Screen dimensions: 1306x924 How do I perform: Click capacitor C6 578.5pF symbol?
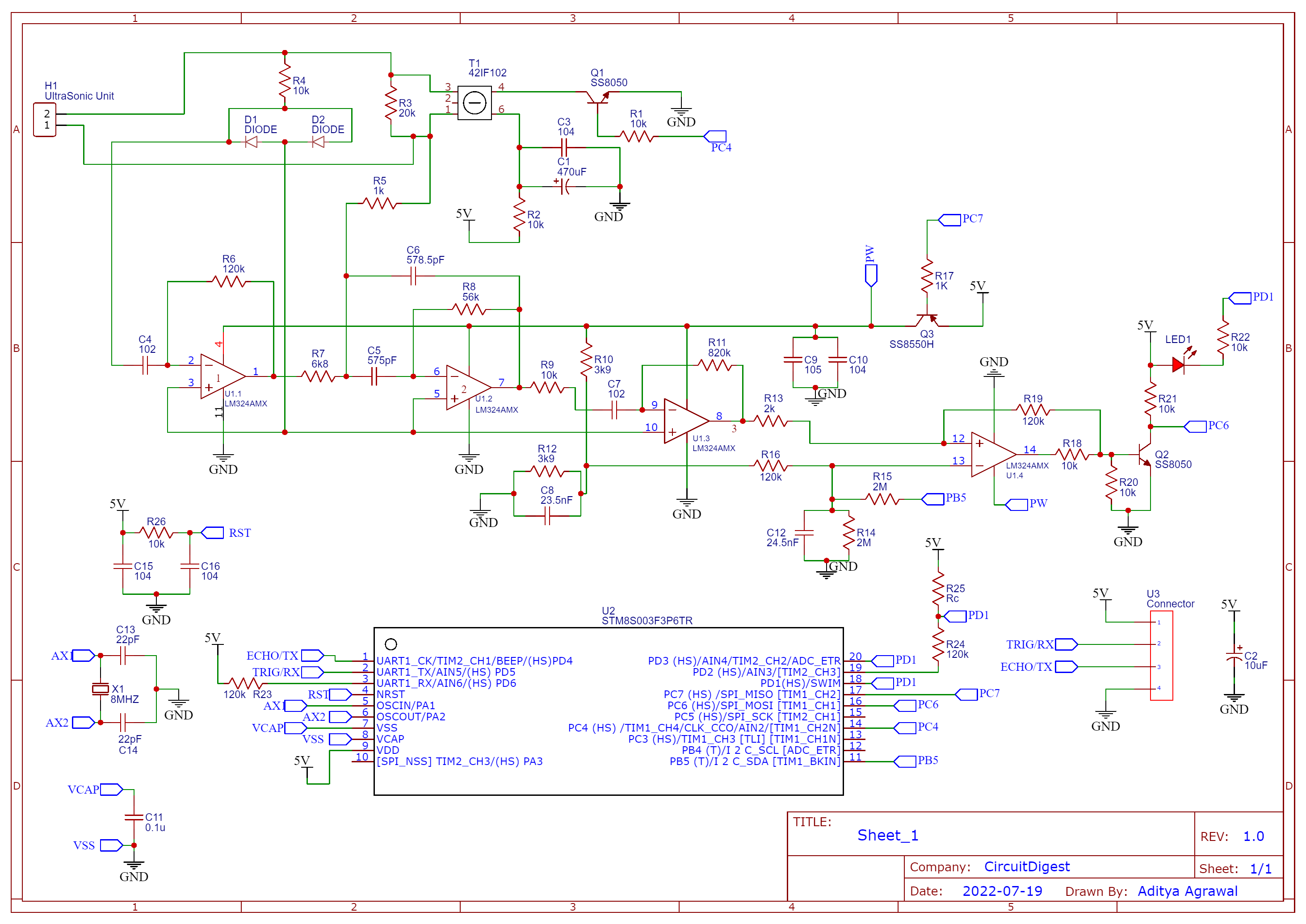tap(413, 276)
